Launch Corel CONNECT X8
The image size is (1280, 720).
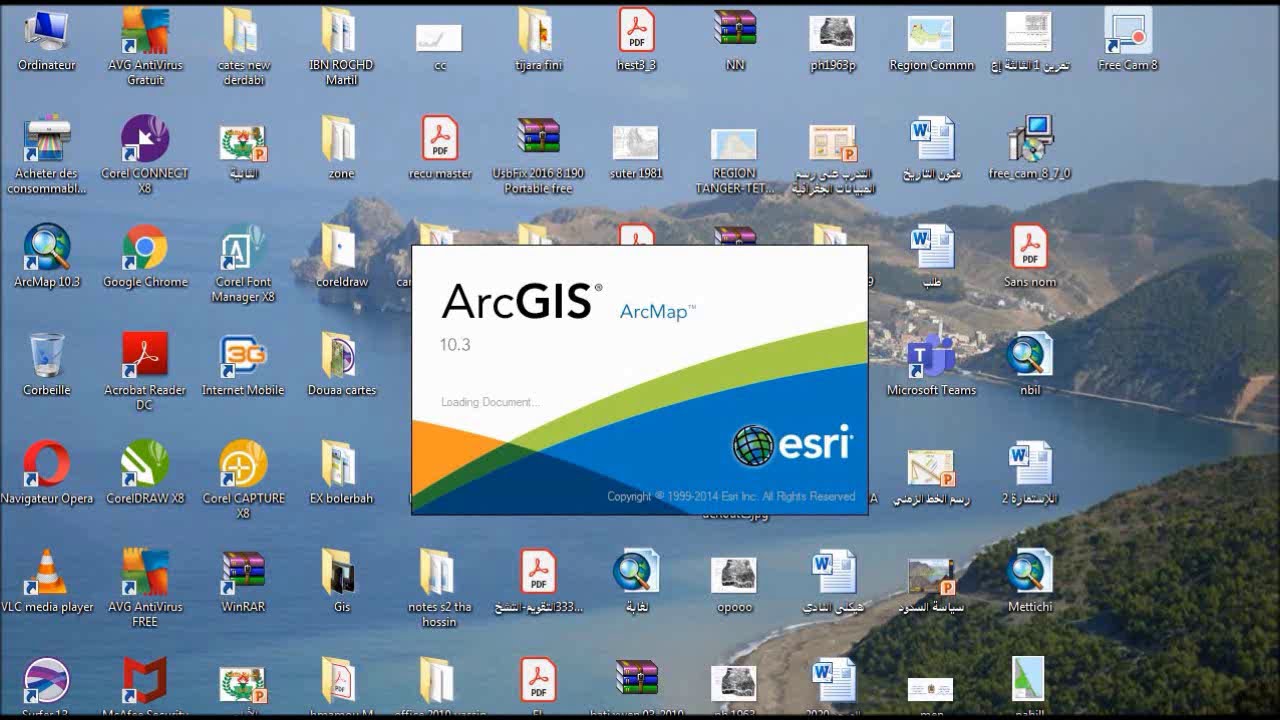pos(145,140)
